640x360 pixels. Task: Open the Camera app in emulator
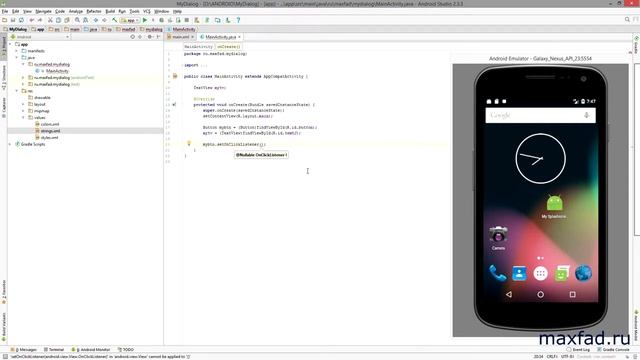click(x=498, y=238)
